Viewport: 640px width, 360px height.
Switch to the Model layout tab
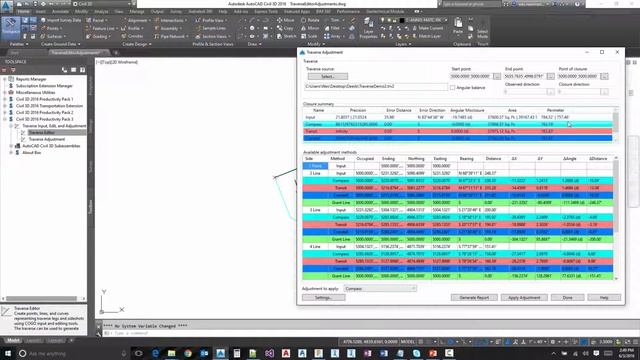[13, 340]
